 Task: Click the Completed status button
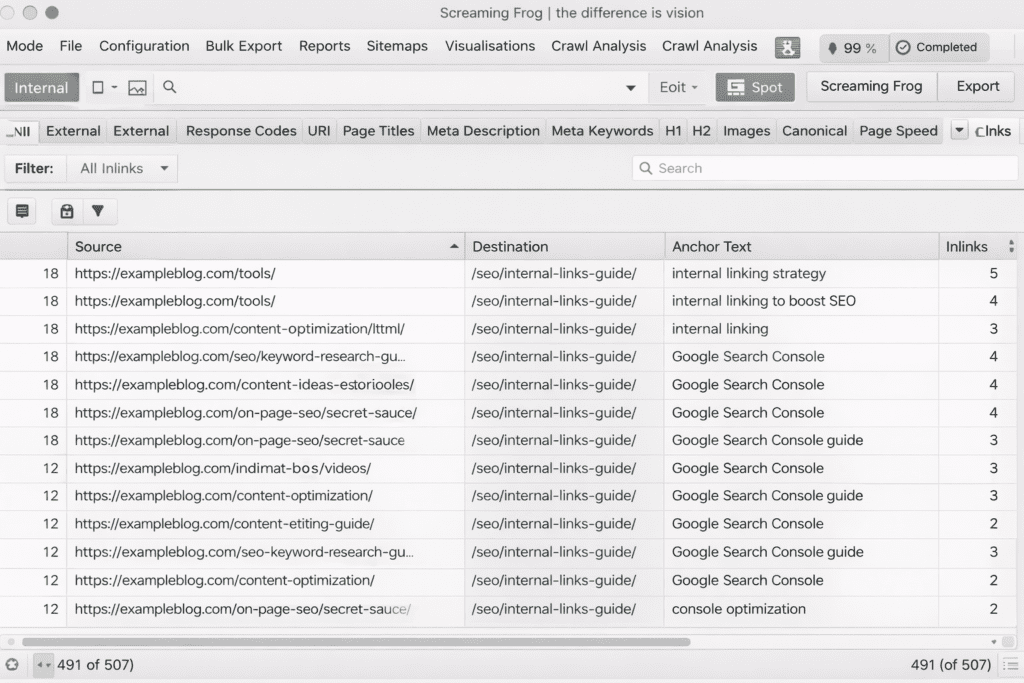tap(938, 48)
